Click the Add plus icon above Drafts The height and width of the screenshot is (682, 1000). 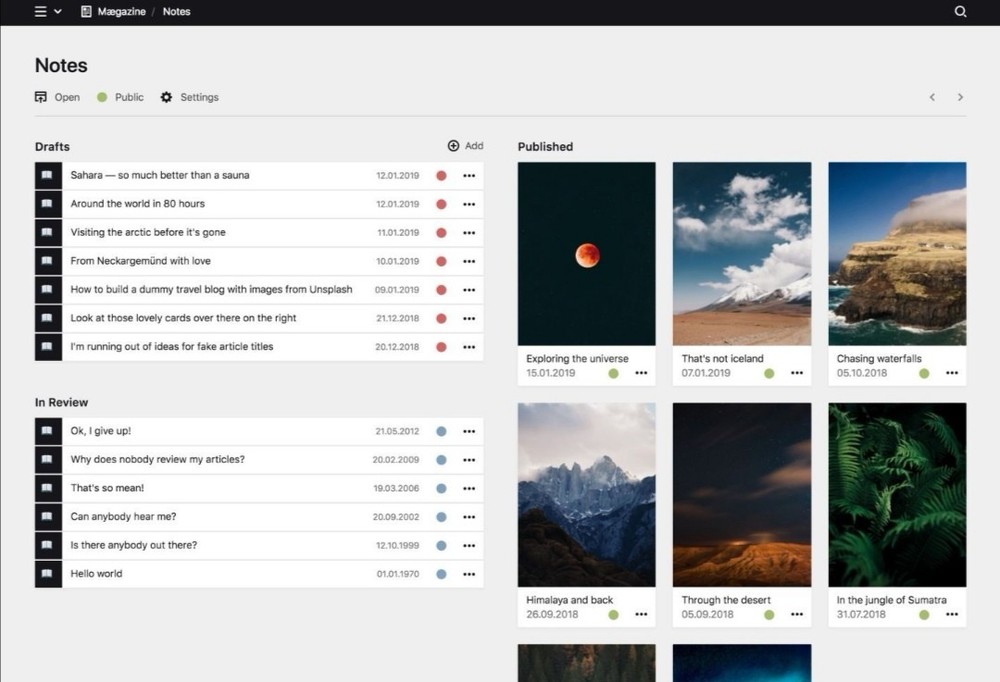(x=453, y=146)
